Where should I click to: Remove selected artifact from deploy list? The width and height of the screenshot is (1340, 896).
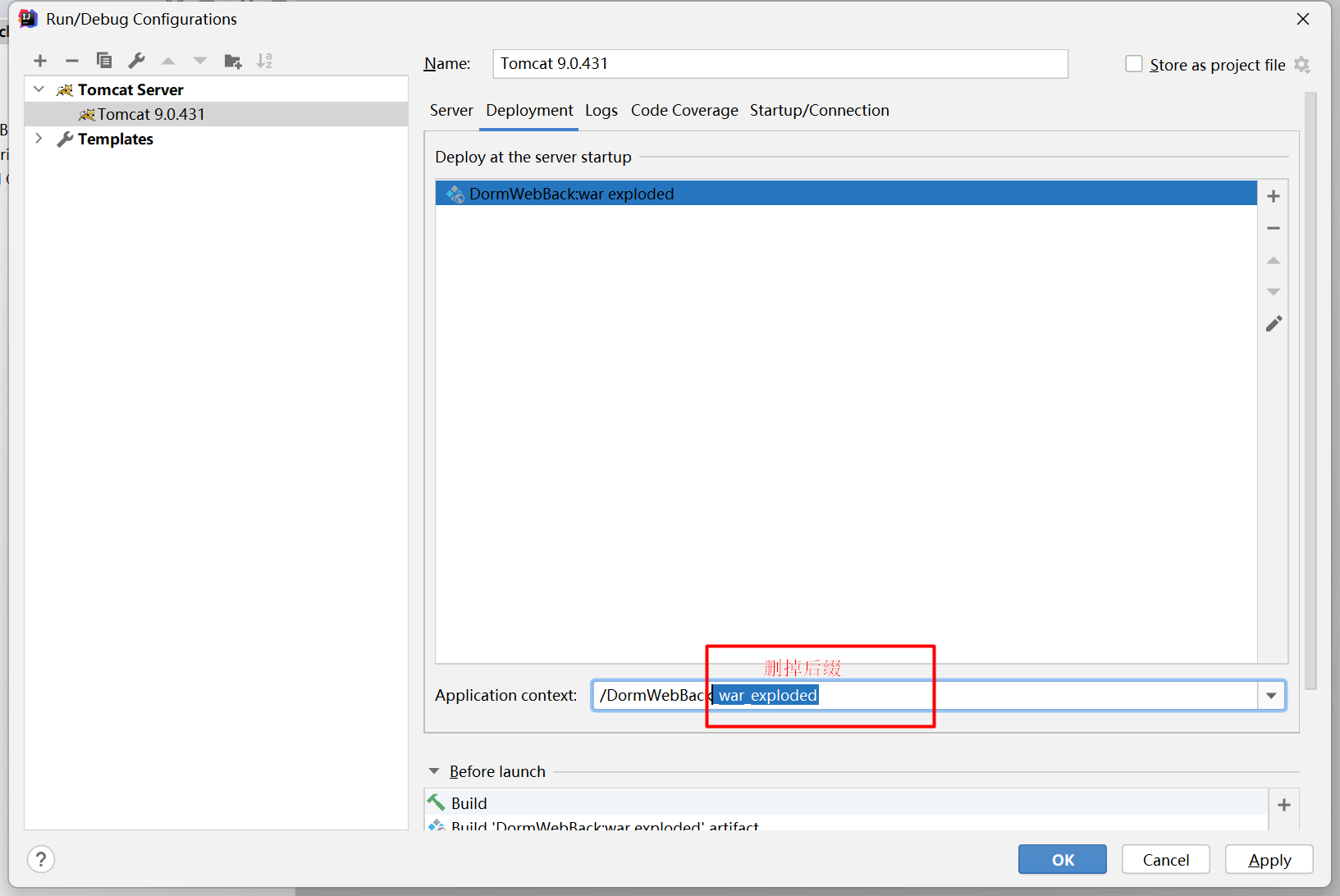pos(1274,228)
